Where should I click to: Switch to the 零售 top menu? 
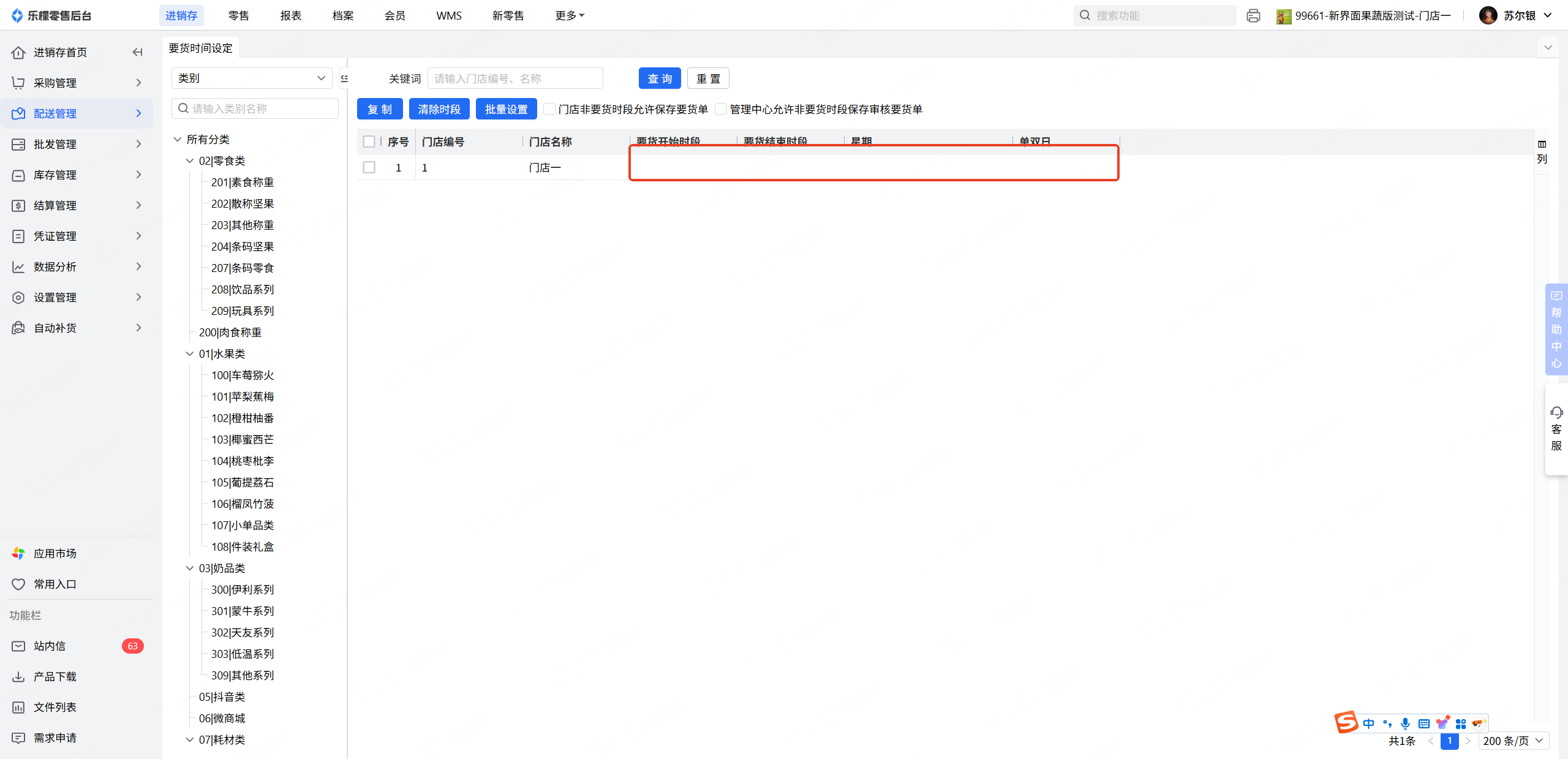coord(238,15)
